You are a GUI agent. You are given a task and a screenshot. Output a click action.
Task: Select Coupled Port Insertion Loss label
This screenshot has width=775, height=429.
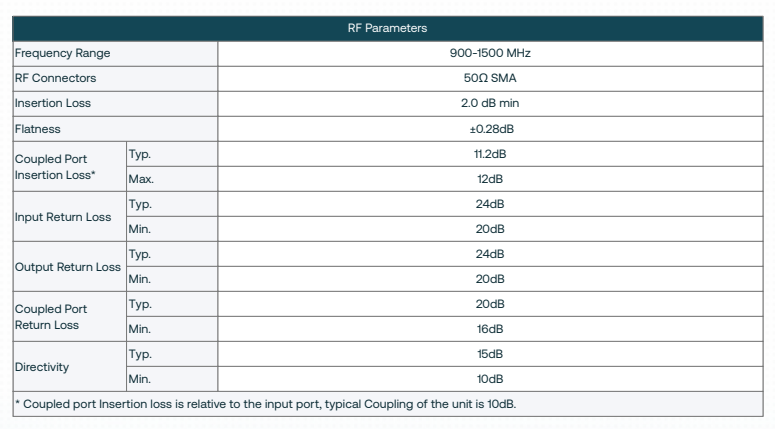click(x=55, y=167)
